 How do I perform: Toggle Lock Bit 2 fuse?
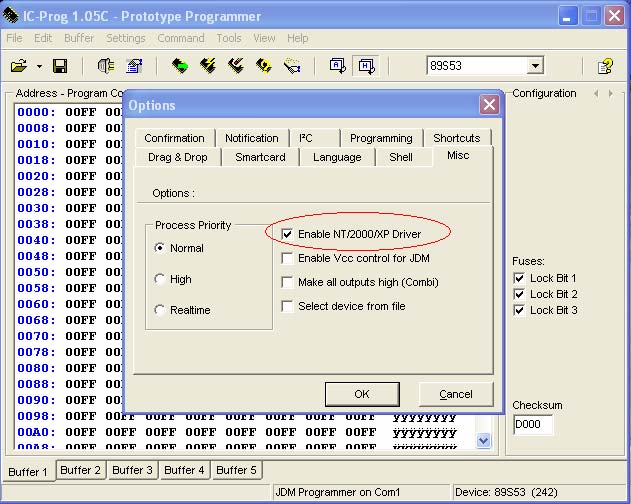519,294
